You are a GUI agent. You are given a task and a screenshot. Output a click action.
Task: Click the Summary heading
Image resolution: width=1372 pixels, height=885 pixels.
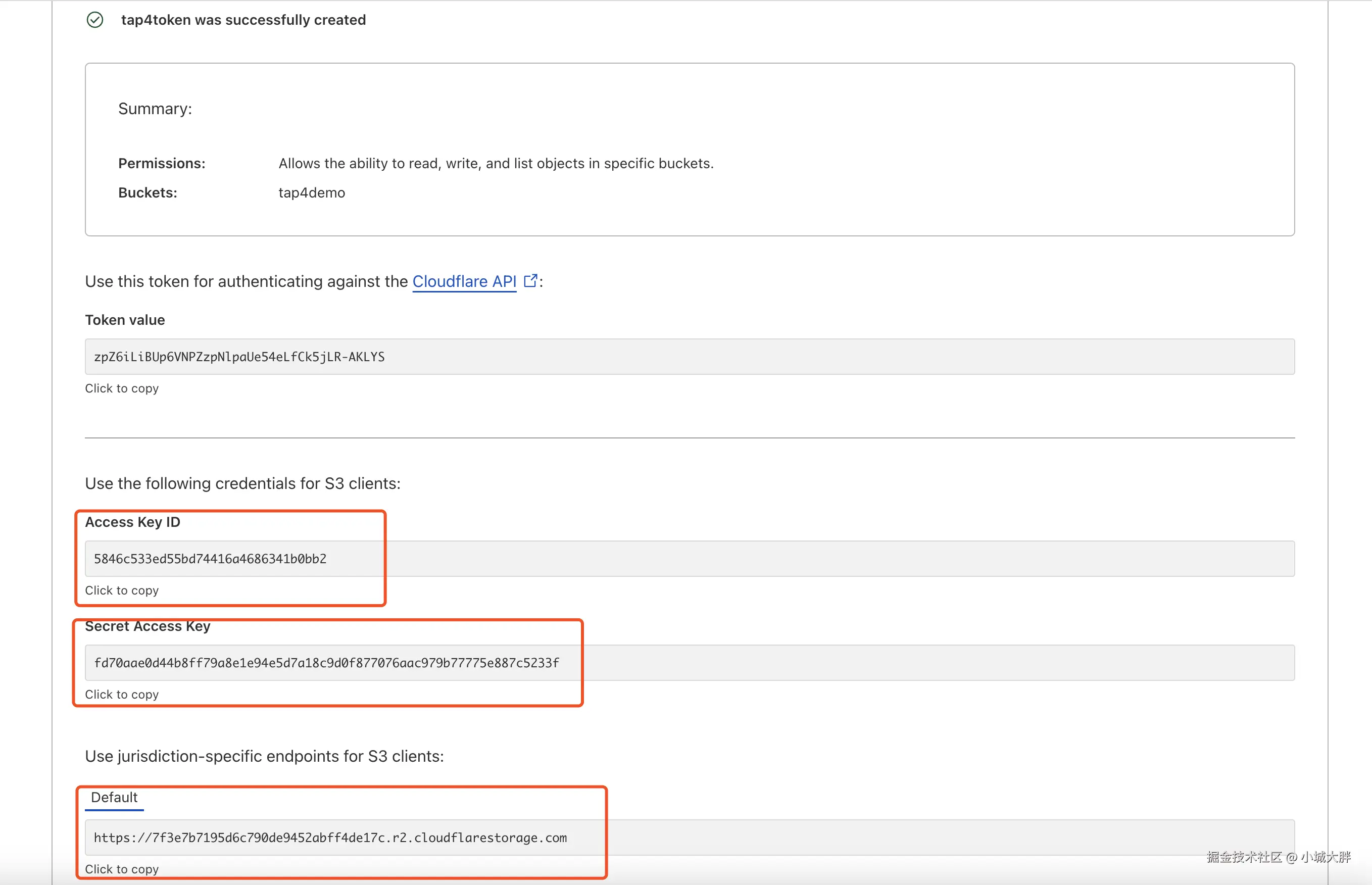pos(155,109)
